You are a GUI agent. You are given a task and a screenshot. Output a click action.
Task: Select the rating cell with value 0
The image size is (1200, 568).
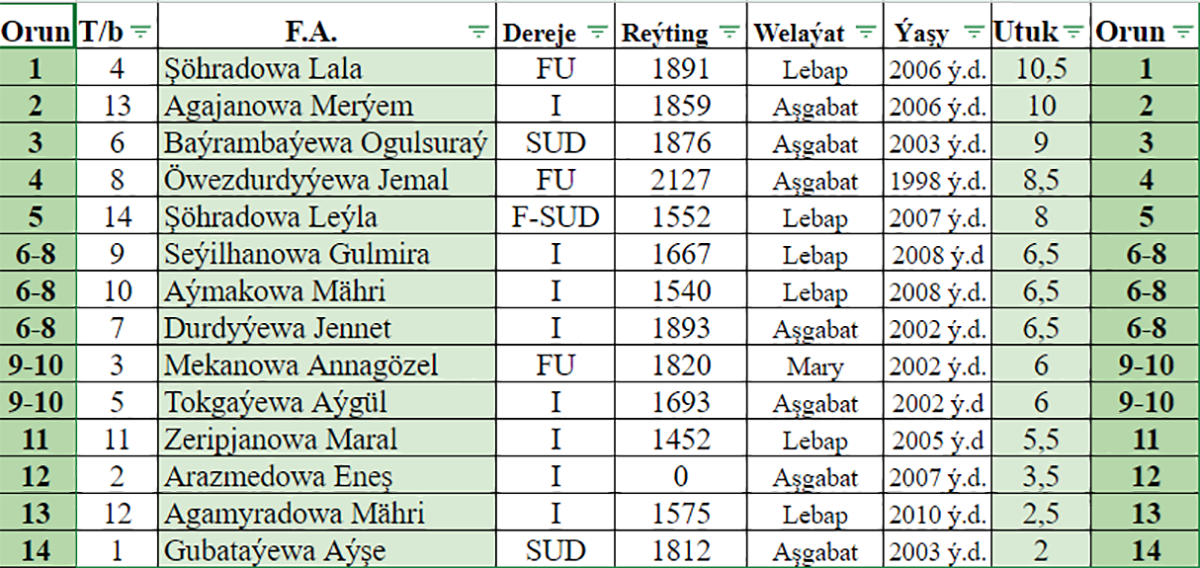pyautogui.click(x=679, y=477)
